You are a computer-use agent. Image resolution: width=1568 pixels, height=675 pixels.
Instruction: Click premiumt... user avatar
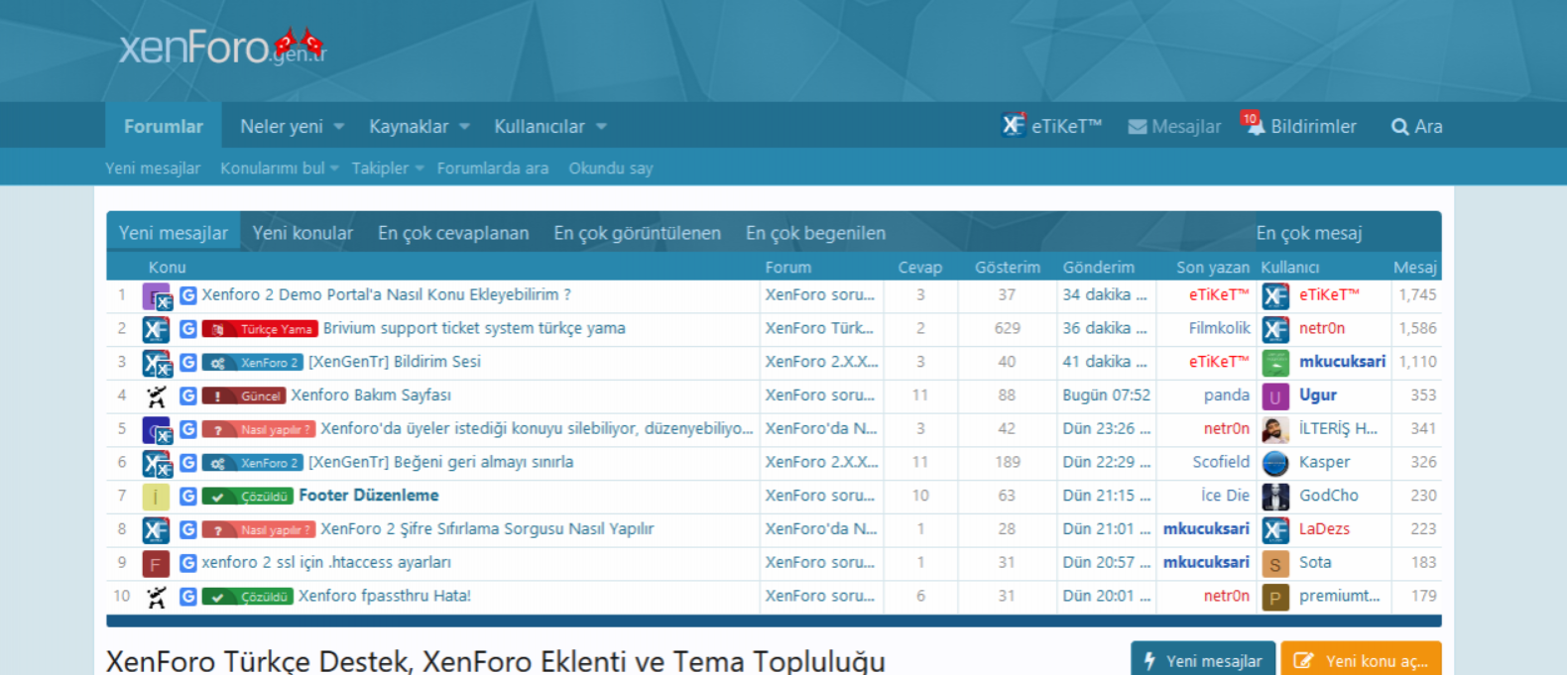pyautogui.click(x=1275, y=598)
